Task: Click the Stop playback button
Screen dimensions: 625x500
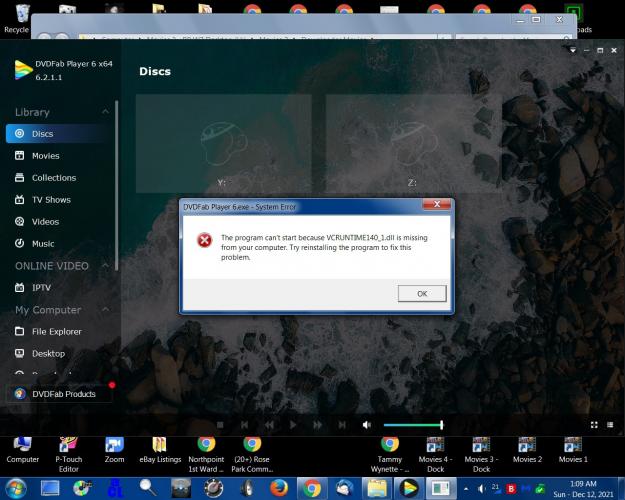Action: pos(220,425)
